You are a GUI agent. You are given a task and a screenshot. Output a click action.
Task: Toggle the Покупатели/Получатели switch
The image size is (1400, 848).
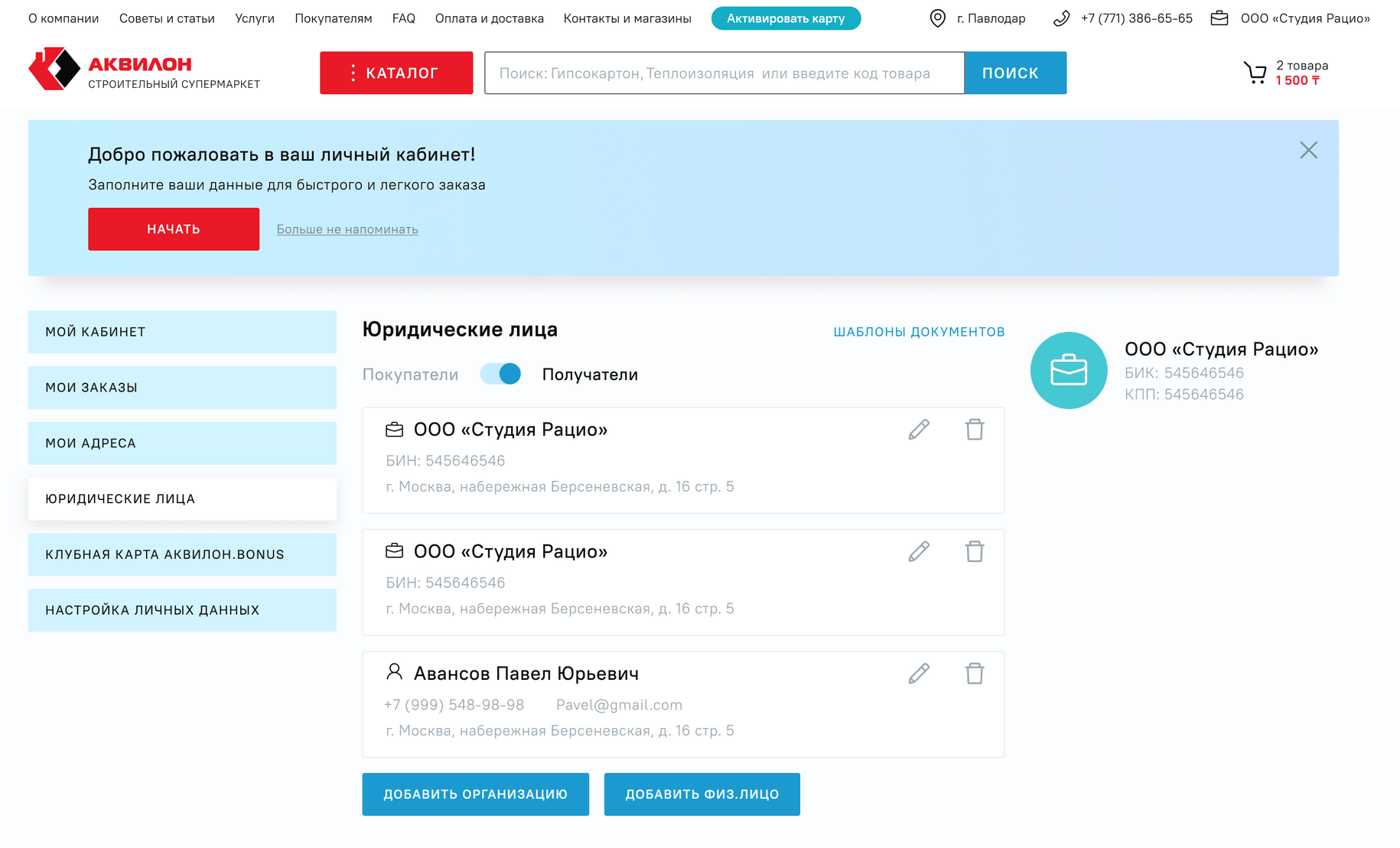tap(501, 374)
